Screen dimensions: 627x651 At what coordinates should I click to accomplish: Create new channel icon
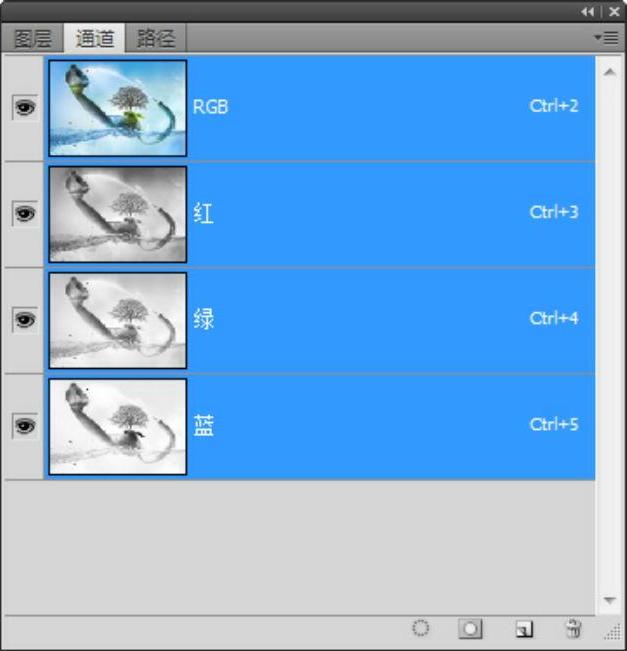pyautogui.click(x=524, y=629)
